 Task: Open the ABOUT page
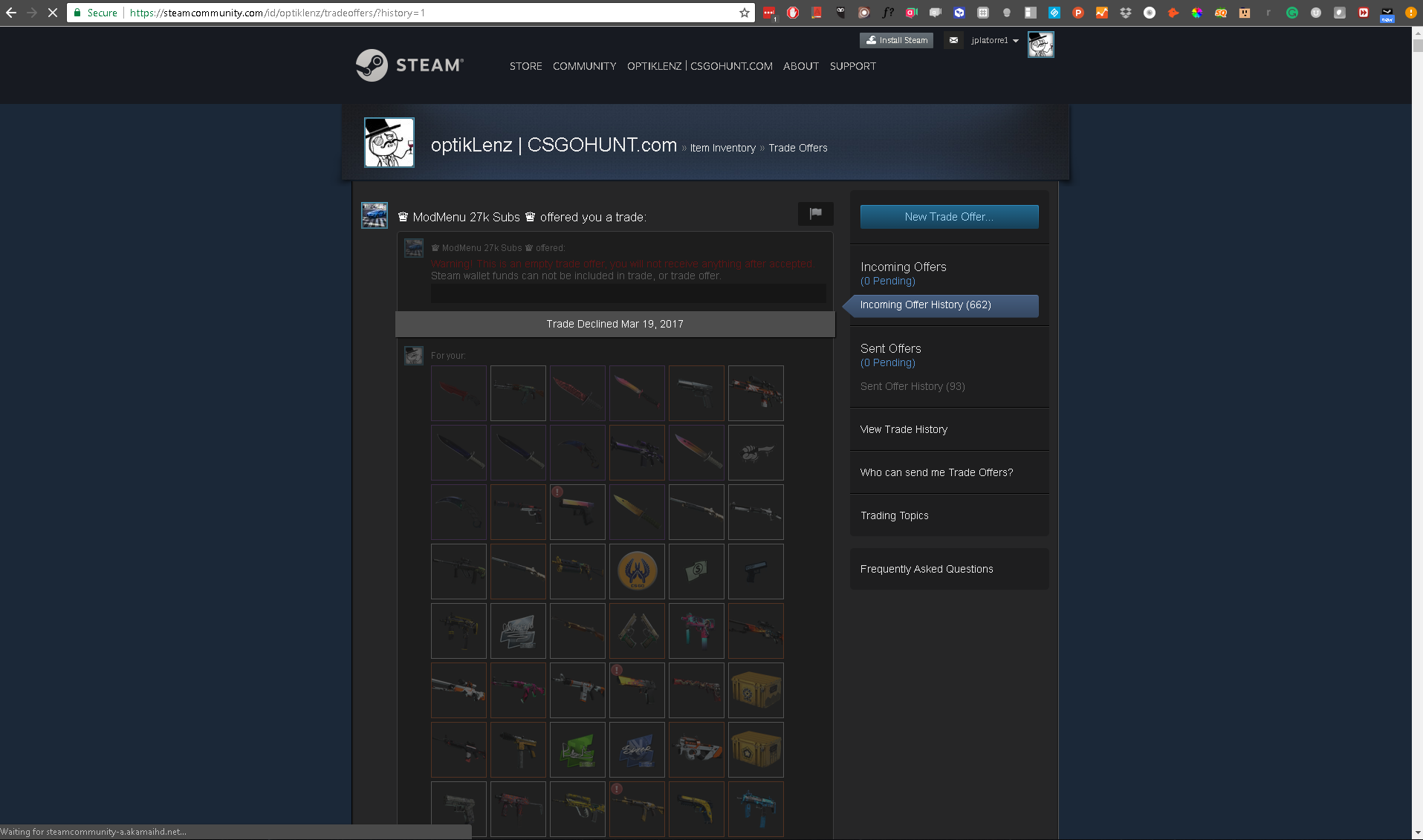tap(801, 66)
